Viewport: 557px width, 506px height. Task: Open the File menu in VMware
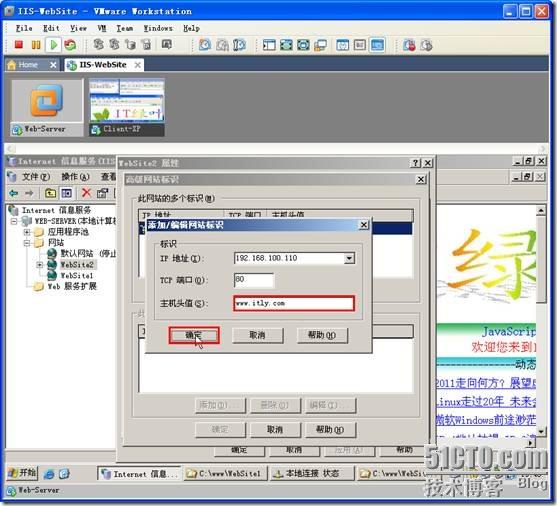(x=24, y=28)
